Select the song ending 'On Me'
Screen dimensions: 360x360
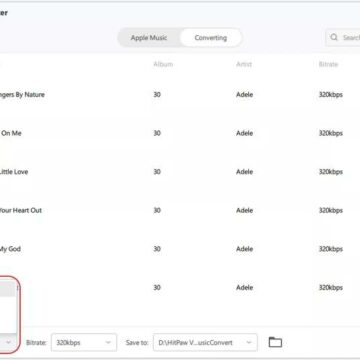(x=11, y=133)
